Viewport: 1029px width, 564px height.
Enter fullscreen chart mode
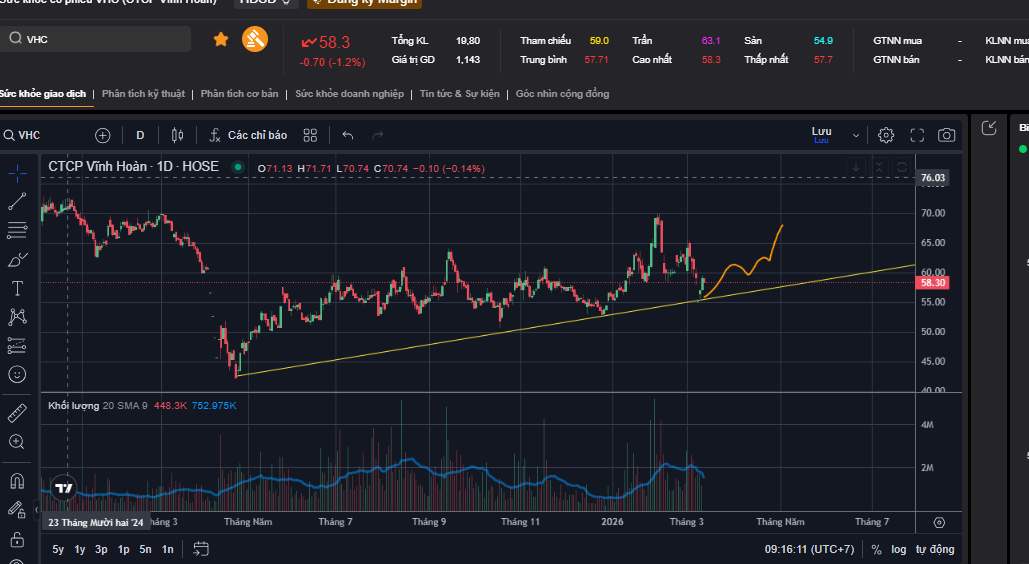coord(916,135)
